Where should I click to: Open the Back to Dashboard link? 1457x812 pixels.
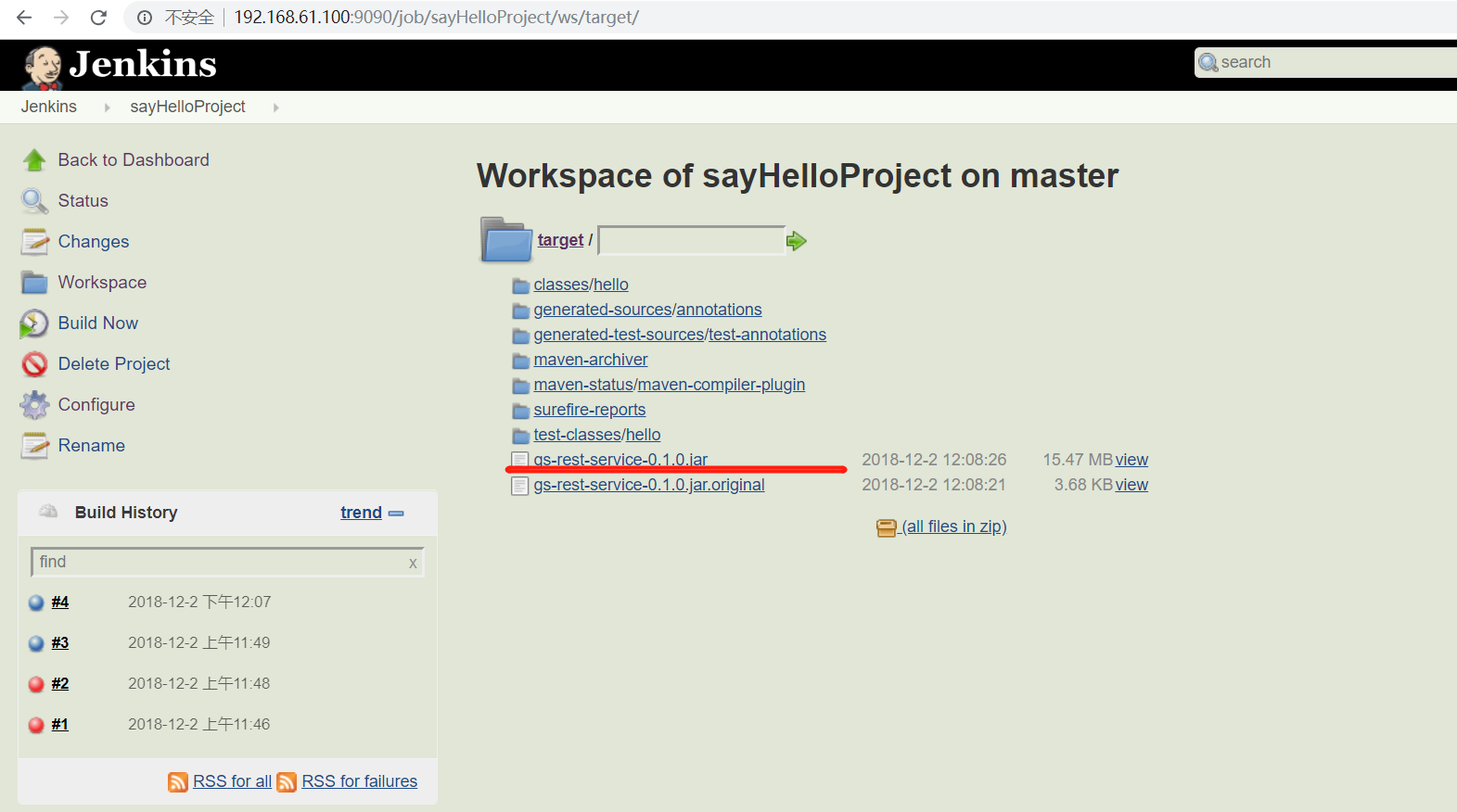click(134, 160)
